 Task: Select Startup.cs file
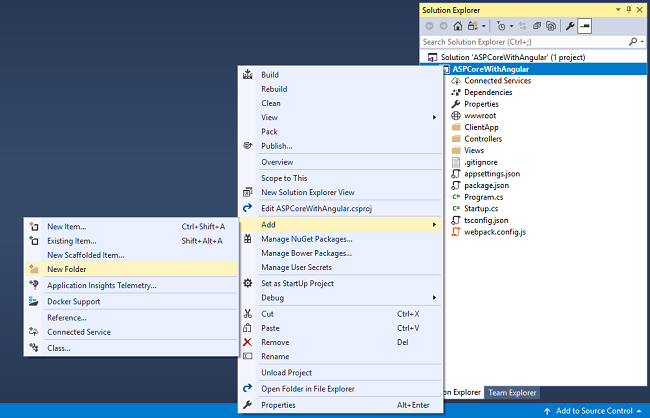[x=481, y=209]
